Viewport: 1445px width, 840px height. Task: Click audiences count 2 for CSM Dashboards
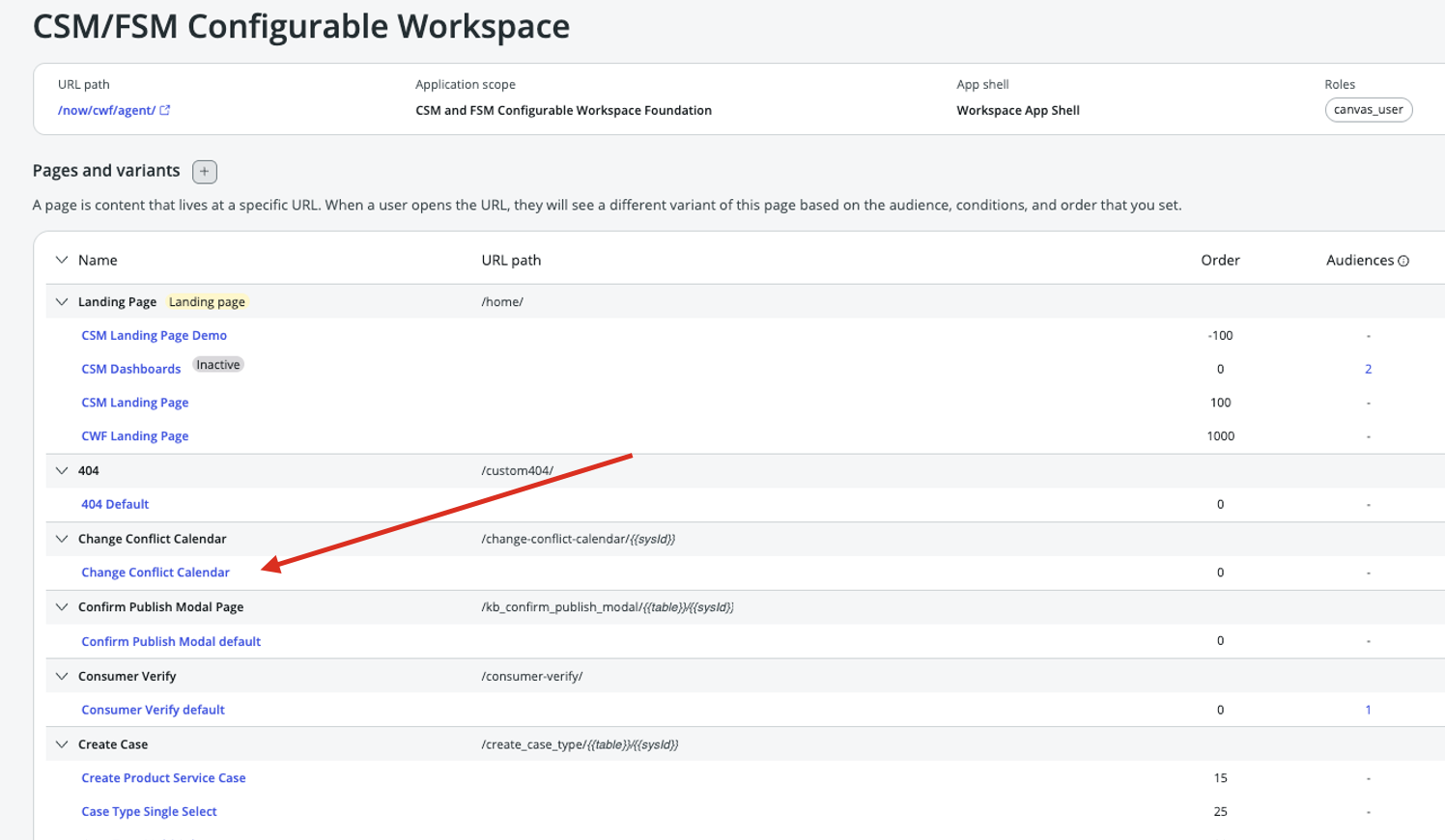point(1368,369)
